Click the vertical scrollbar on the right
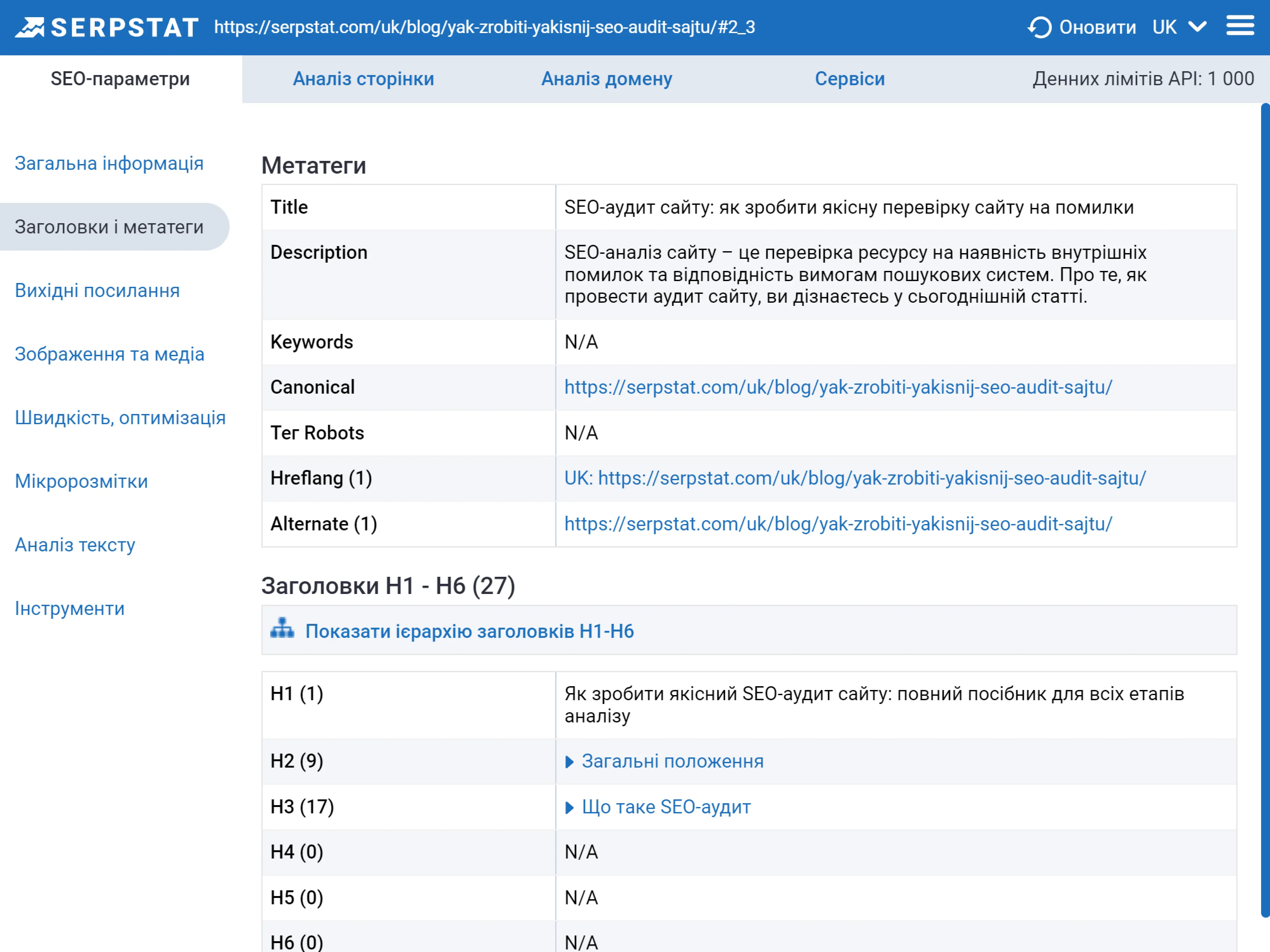This screenshot has width=1270, height=952. (1265, 510)
